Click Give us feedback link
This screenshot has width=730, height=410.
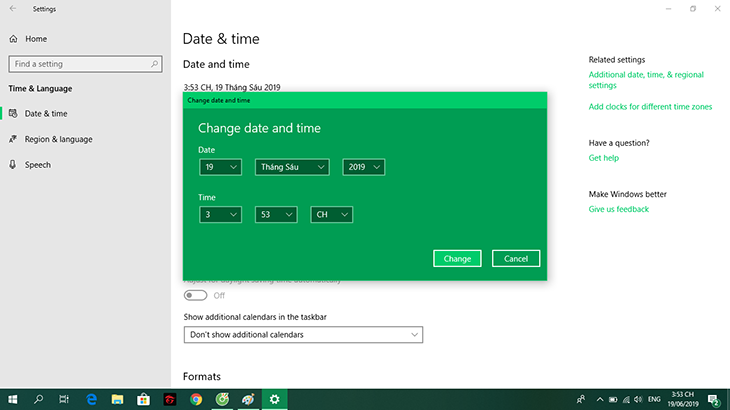tap(618, 209)
